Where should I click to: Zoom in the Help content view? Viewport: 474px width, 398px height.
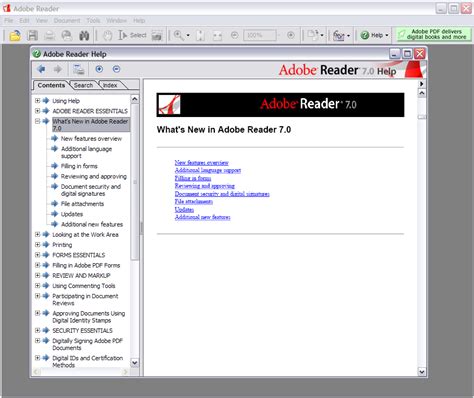click(x=99, y=69)
